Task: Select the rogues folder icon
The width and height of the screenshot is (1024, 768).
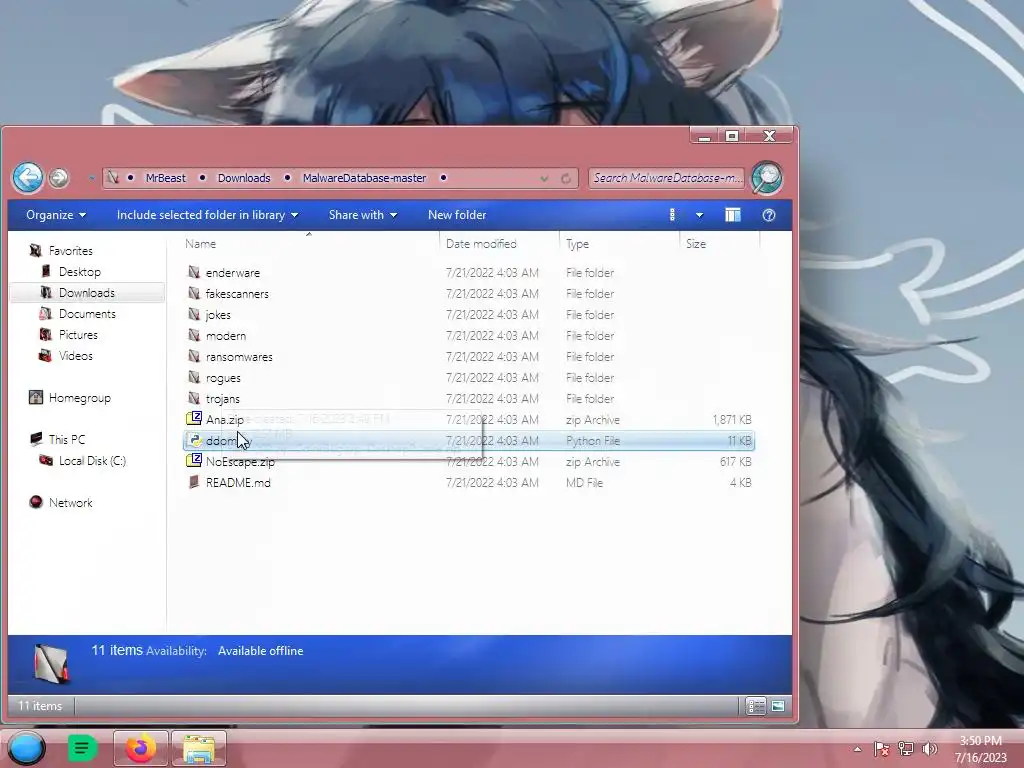Action: point(193,377)
